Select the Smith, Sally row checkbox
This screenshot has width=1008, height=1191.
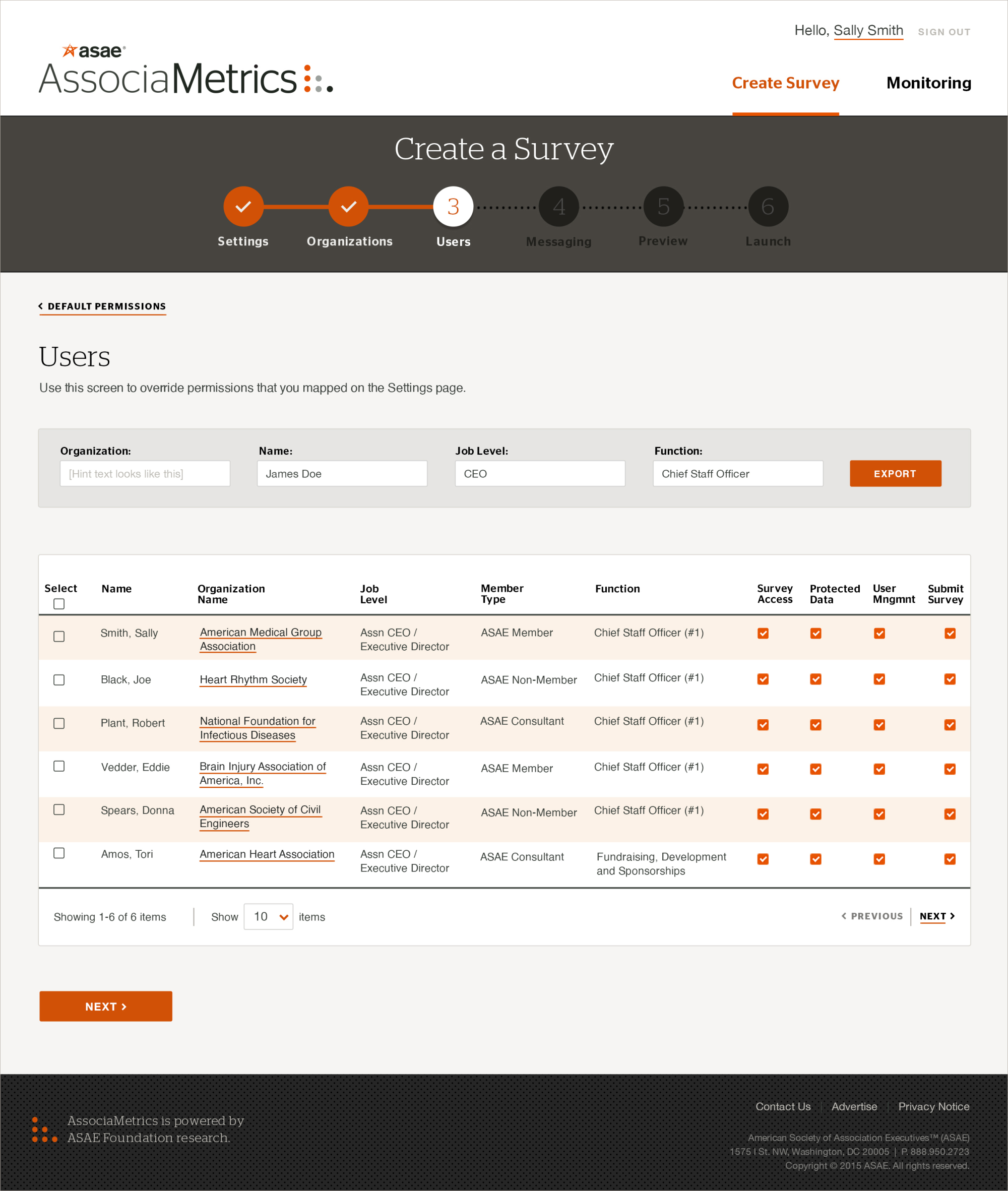point(59,637)
